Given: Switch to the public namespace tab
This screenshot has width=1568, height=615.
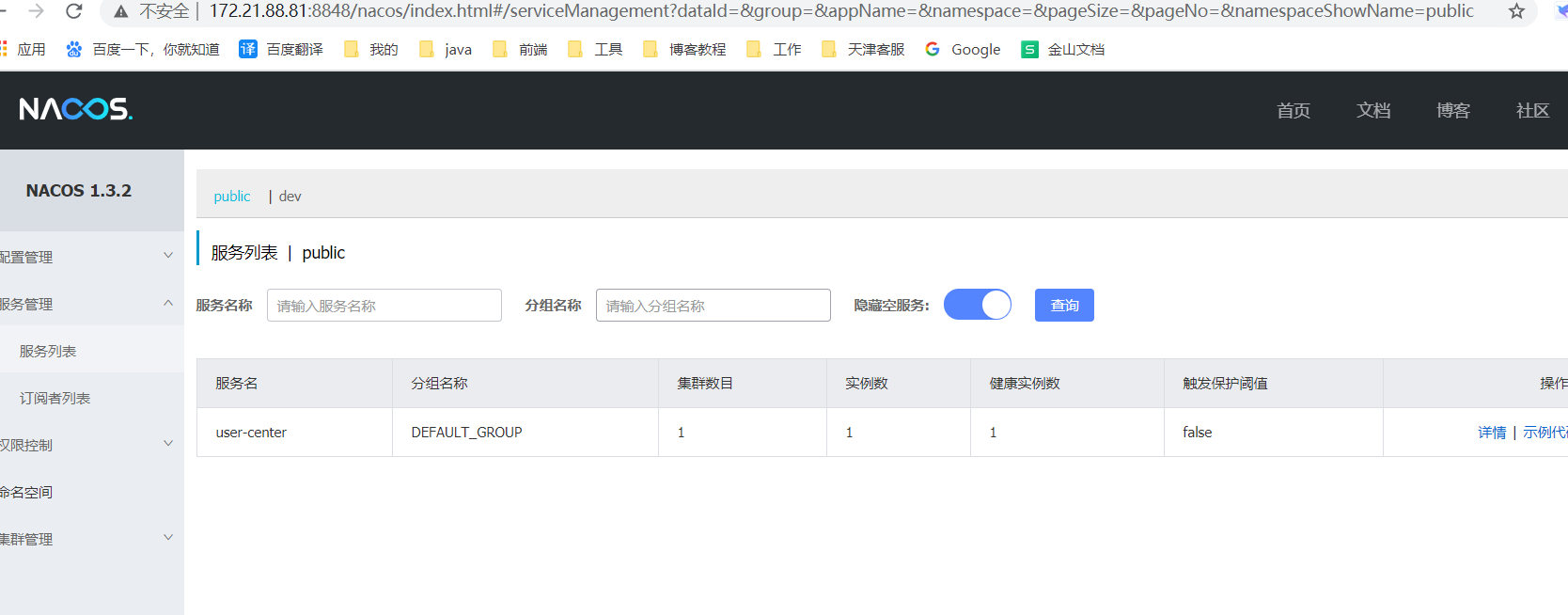Looking at the screenshot, I should pos(232,196).
